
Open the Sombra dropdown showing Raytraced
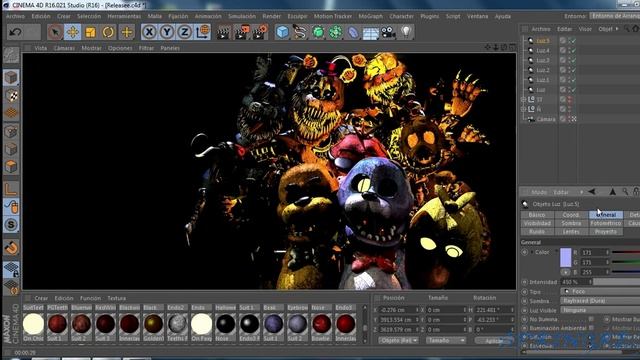600,301
